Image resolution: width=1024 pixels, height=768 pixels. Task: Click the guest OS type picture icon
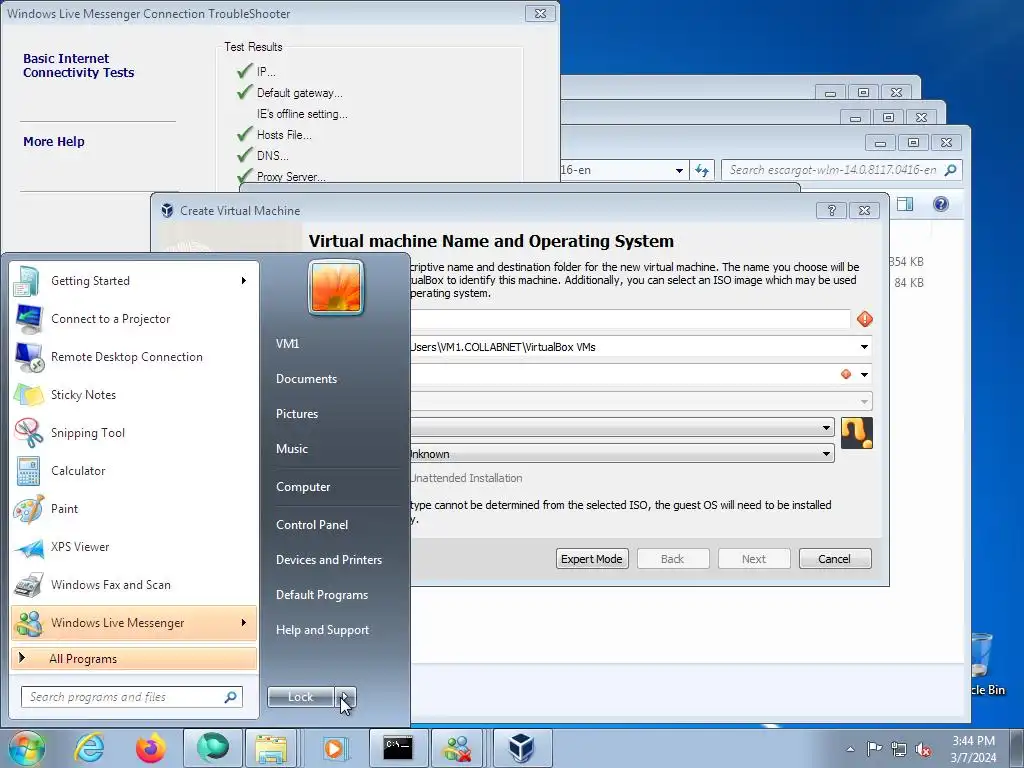857,433
